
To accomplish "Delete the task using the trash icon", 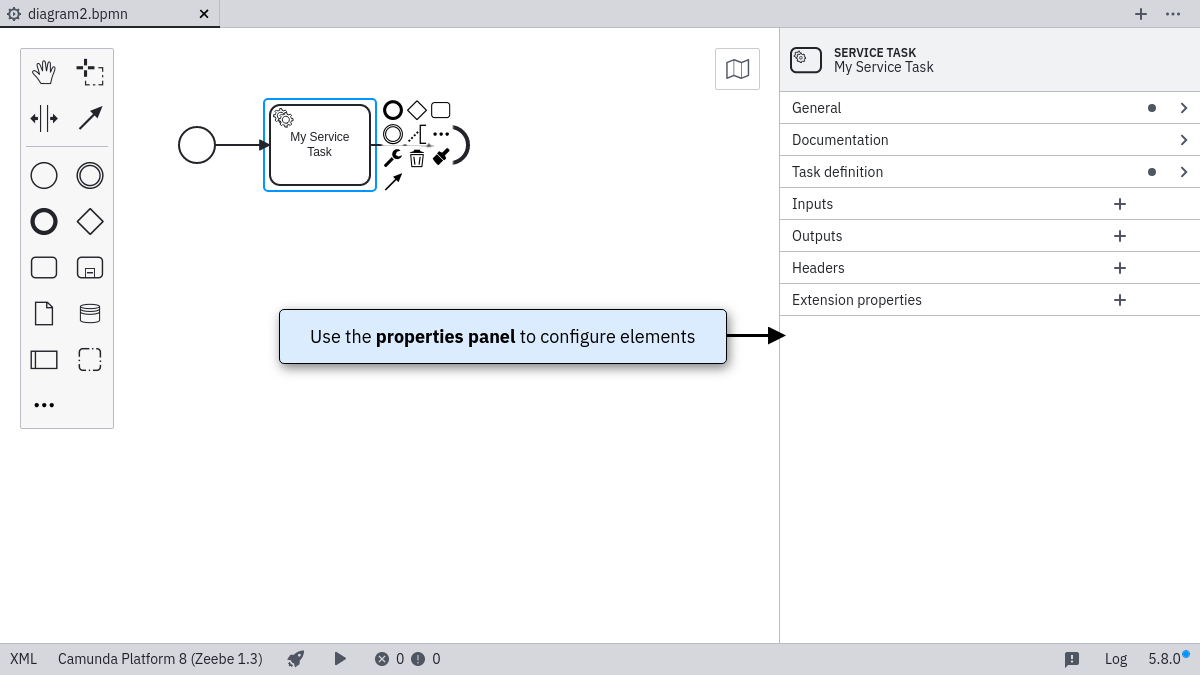I will point(417,158).
